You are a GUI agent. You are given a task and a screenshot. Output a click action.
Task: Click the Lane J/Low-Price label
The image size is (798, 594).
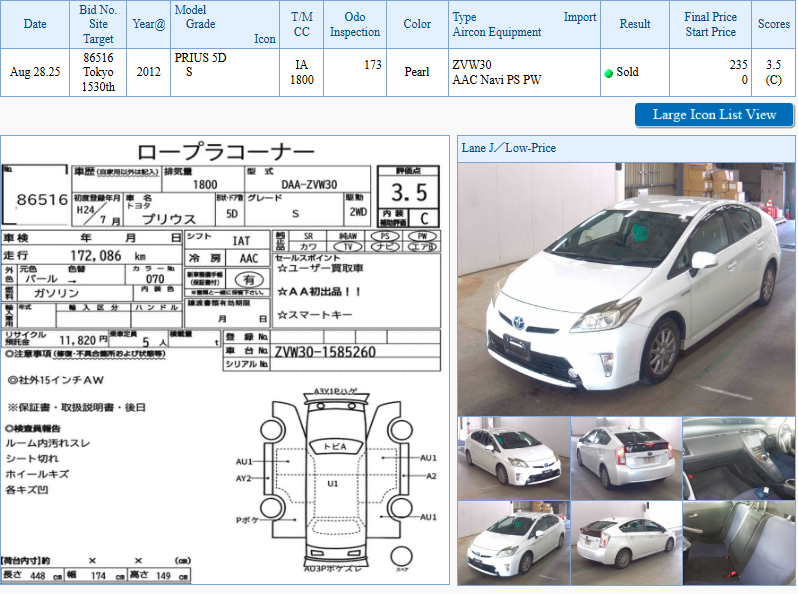coord(509,148)
